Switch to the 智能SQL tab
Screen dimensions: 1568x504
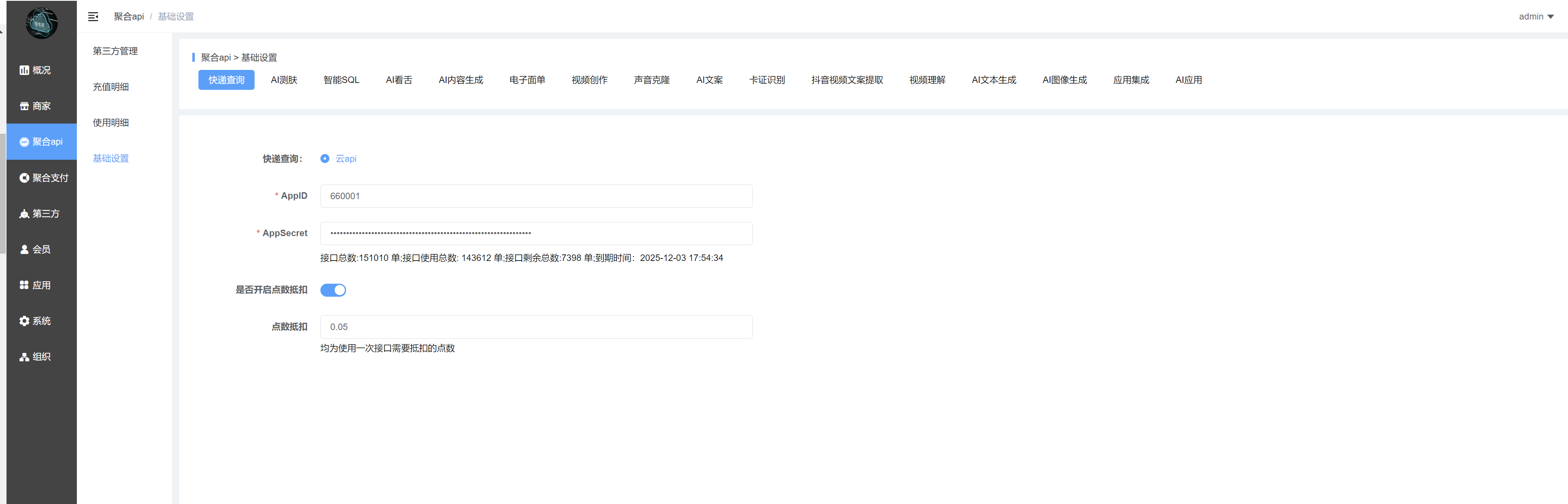341,80
